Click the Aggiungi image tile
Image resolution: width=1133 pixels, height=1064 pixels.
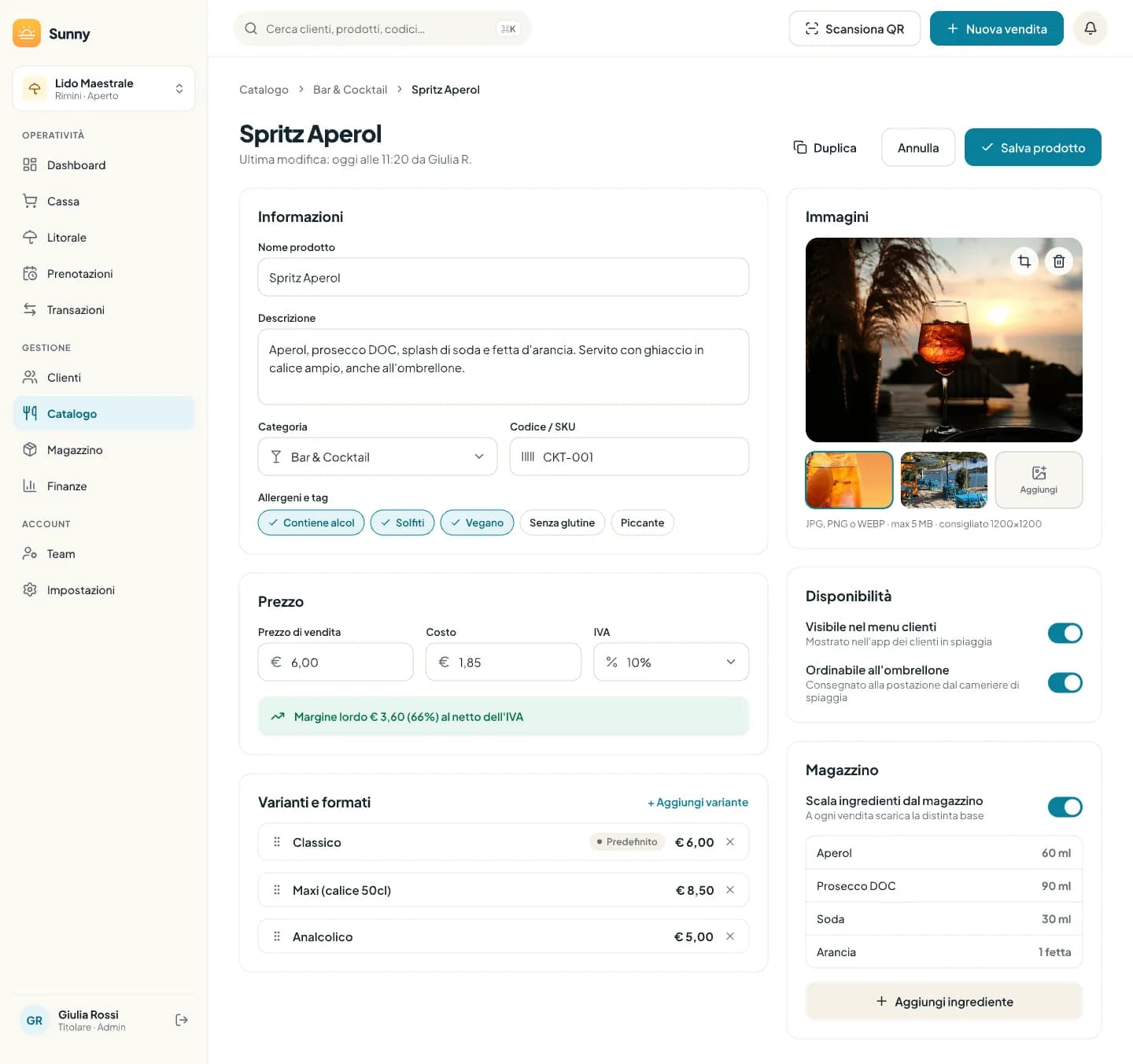click(1039, 480)
